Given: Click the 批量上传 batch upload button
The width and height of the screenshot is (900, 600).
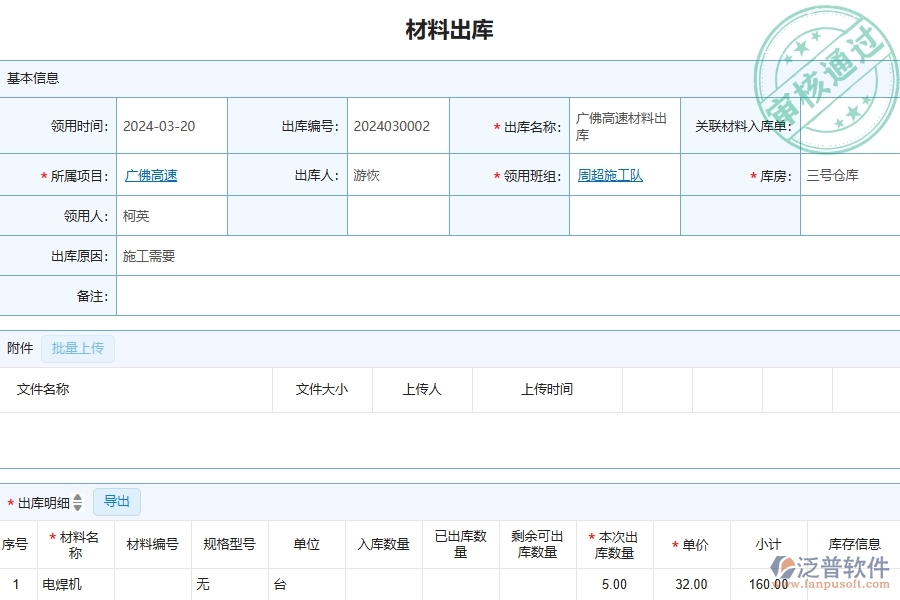Looking at the screenshot, I should [x=78, y=348].
